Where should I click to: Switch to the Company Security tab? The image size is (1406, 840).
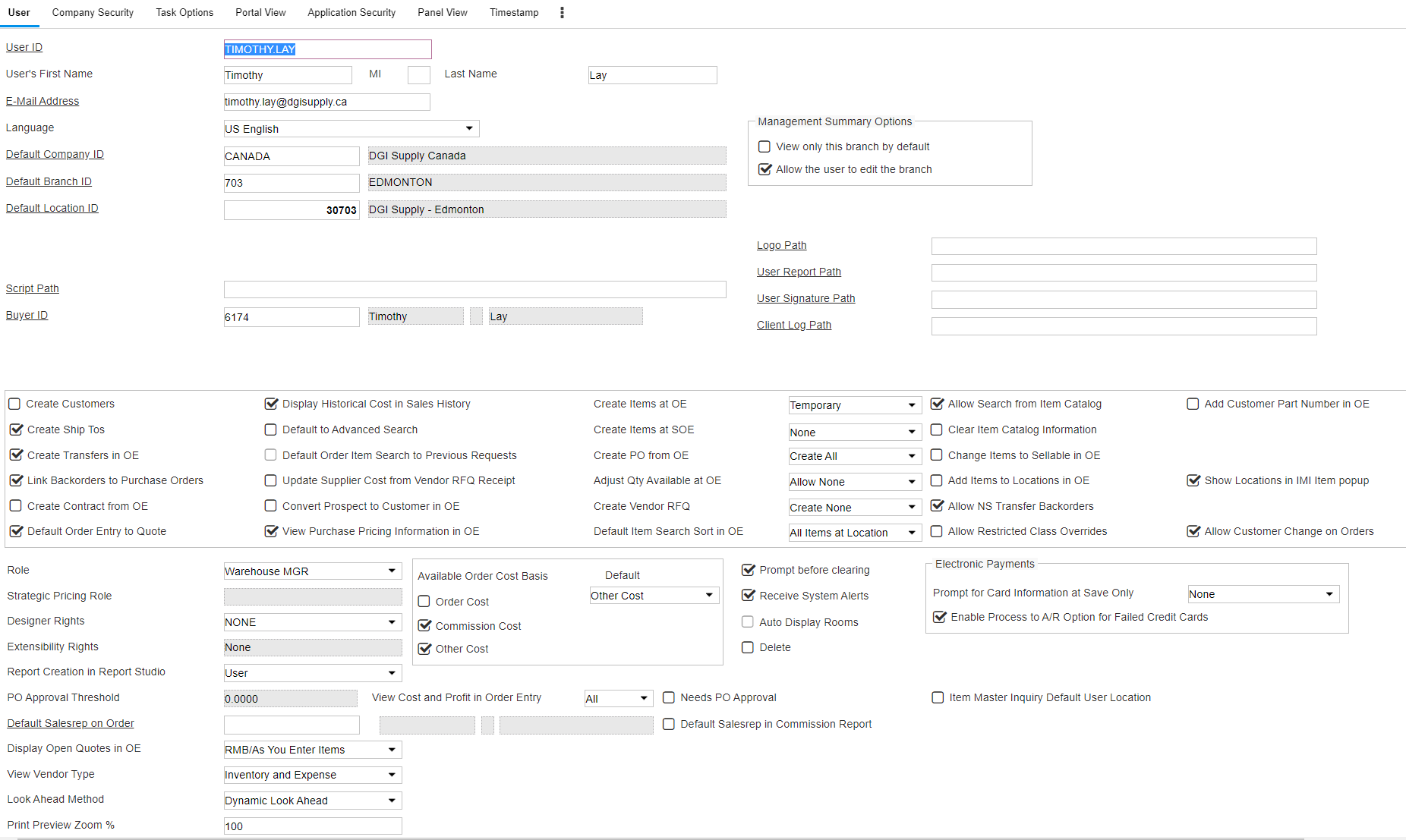[x=93, y=13]
